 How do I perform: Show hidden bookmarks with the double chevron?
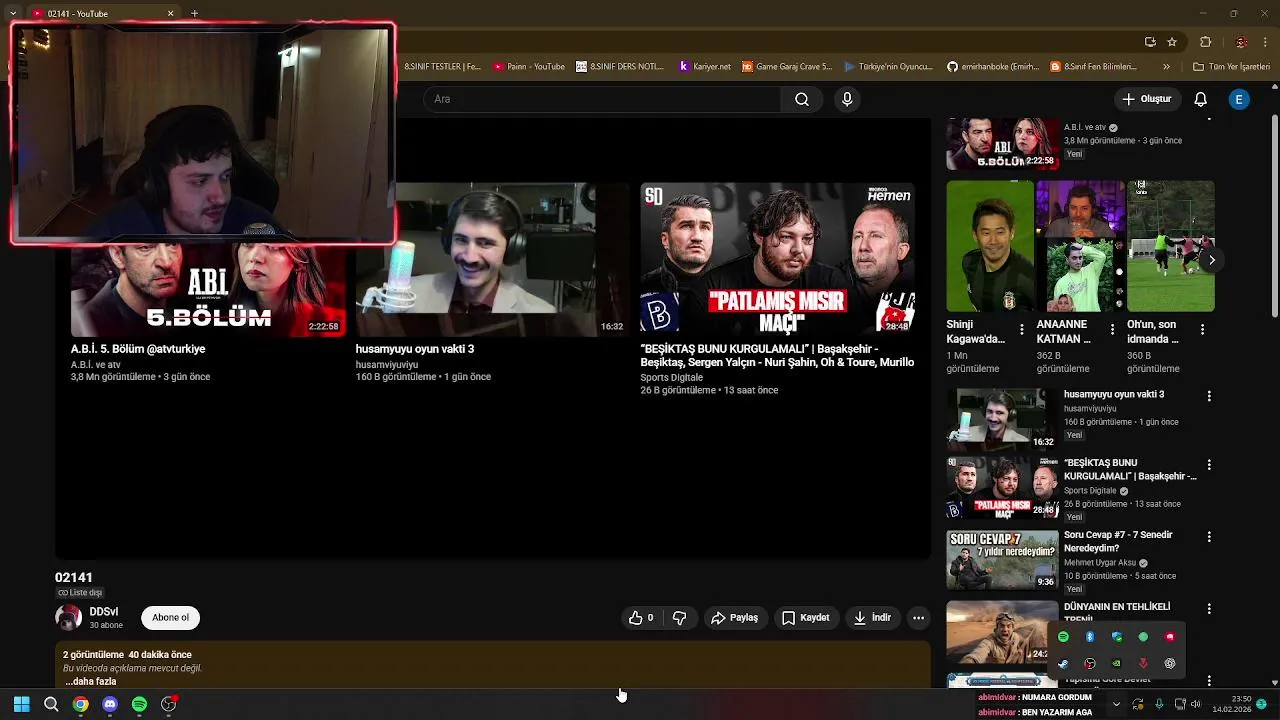1166,67
